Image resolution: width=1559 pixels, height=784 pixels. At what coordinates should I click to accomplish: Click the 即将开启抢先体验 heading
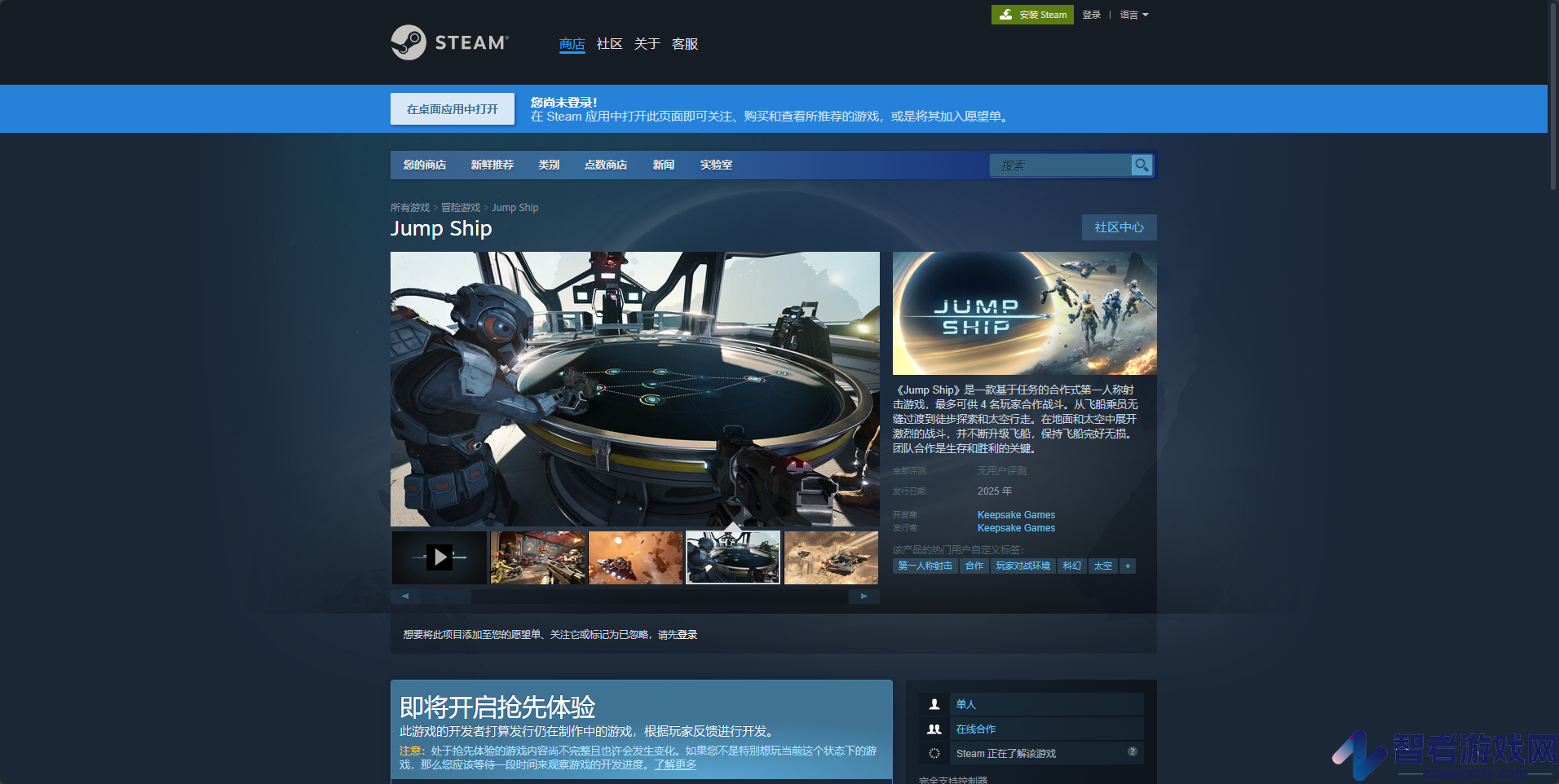click(x=497, y=707)
